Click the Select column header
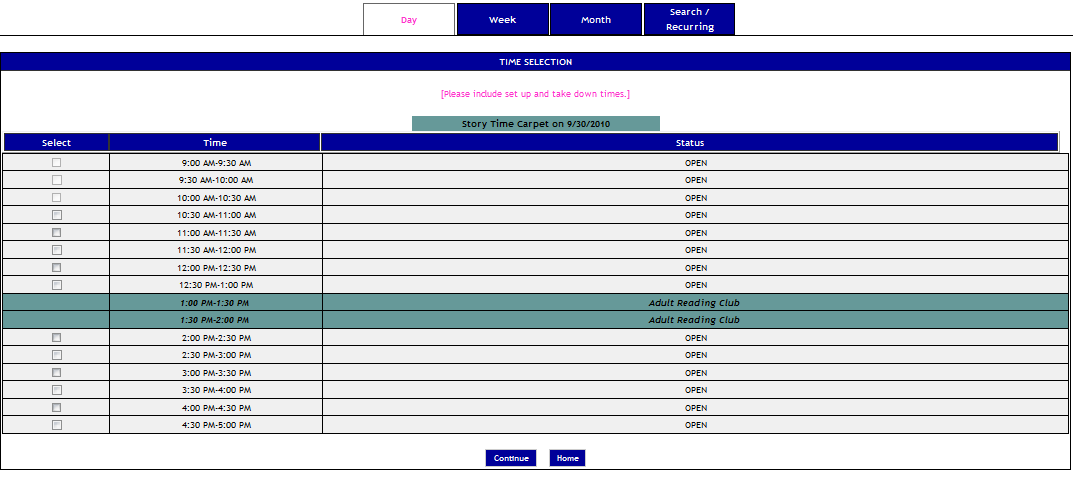1073x480 pixels. point(56,142)
